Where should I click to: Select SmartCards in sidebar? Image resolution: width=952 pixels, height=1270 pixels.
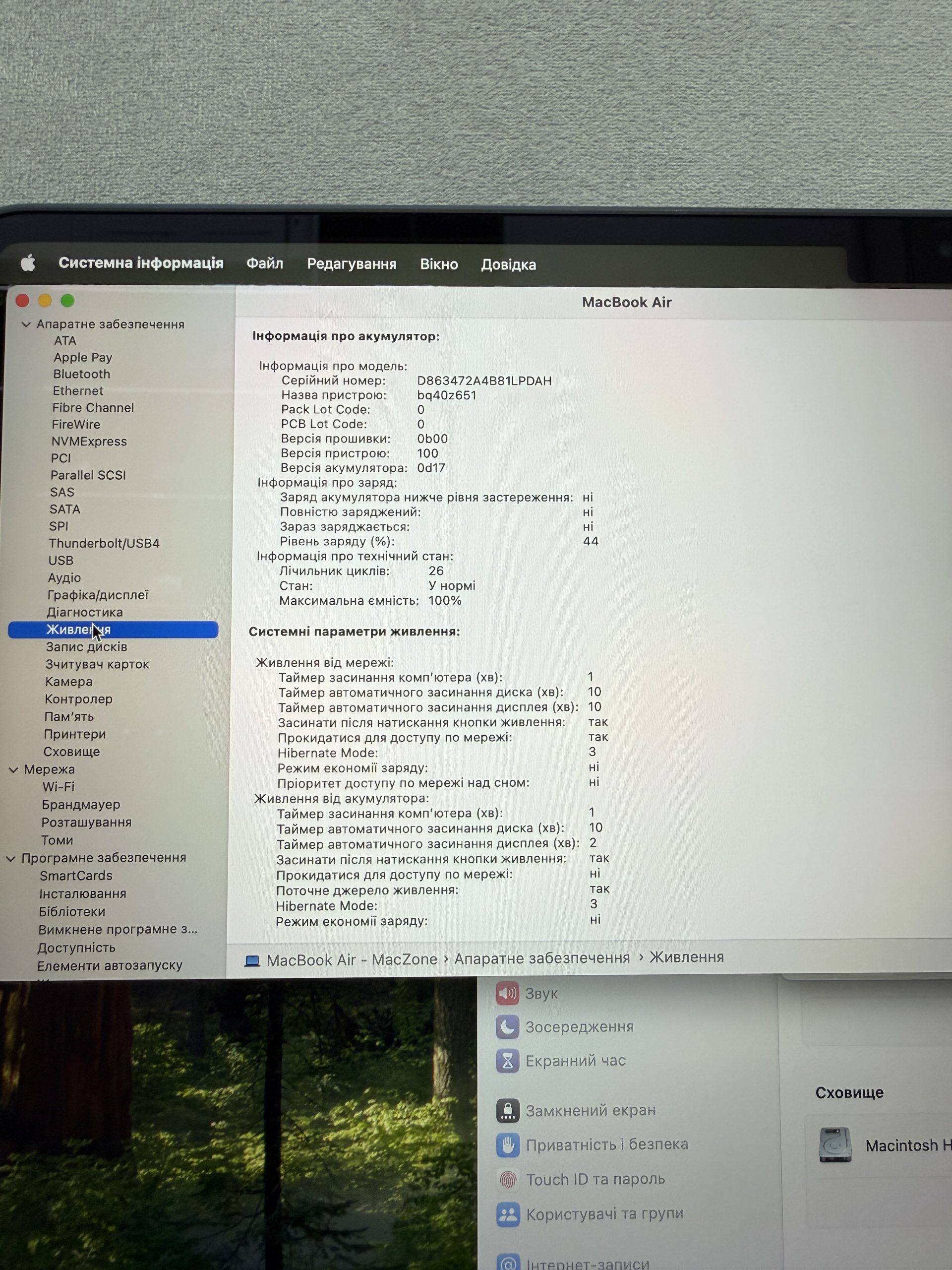coord(76,876)
